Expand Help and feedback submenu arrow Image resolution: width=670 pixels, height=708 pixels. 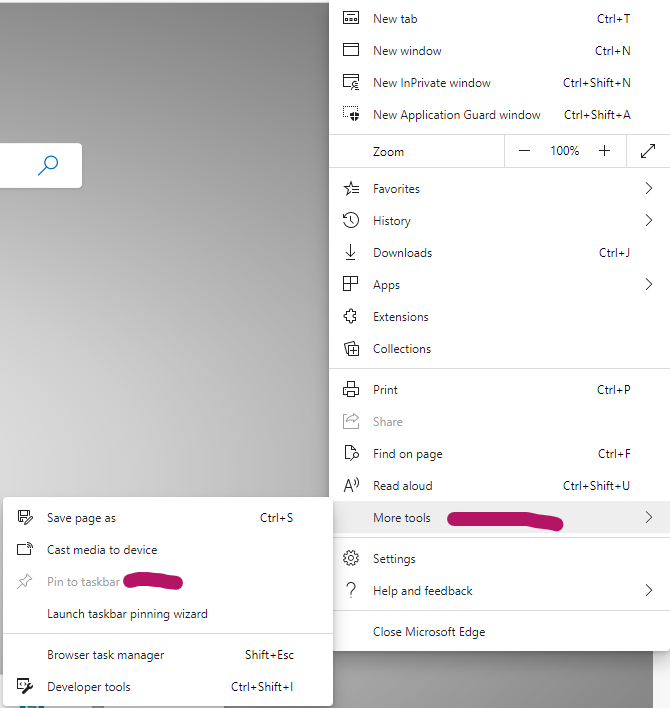(649, 590)
